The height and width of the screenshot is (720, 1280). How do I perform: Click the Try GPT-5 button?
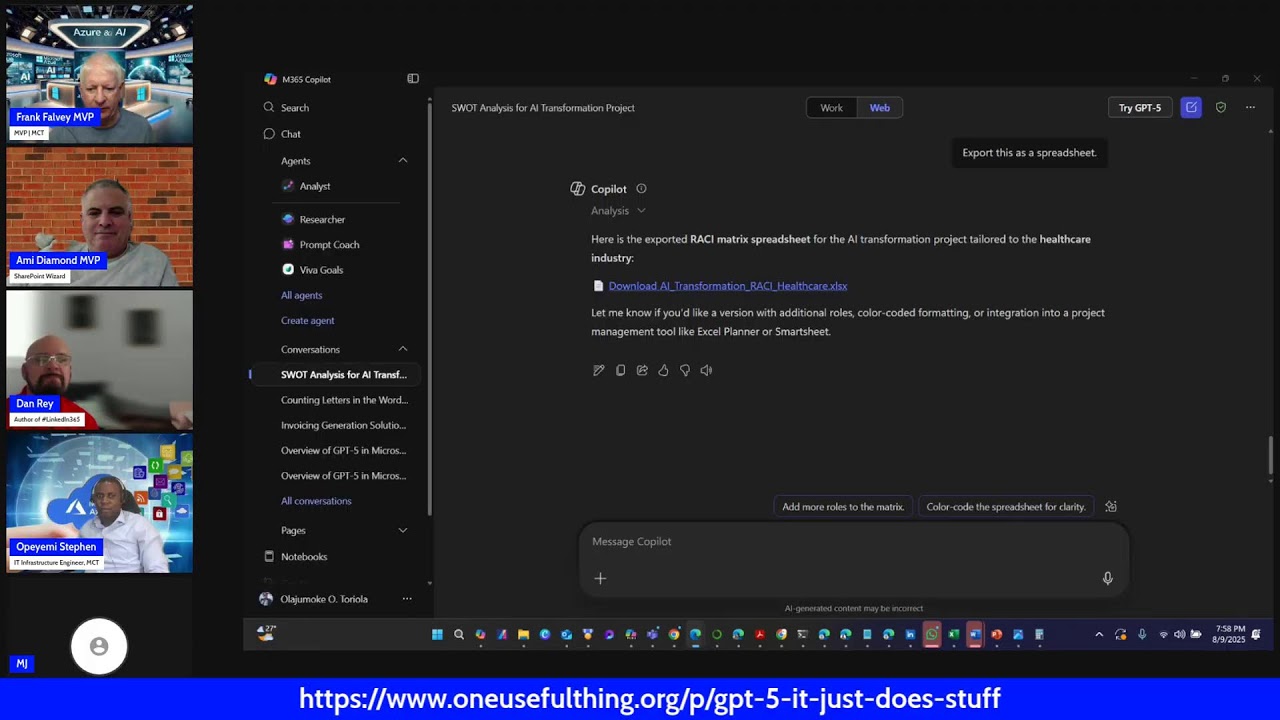pos(1140,108)
